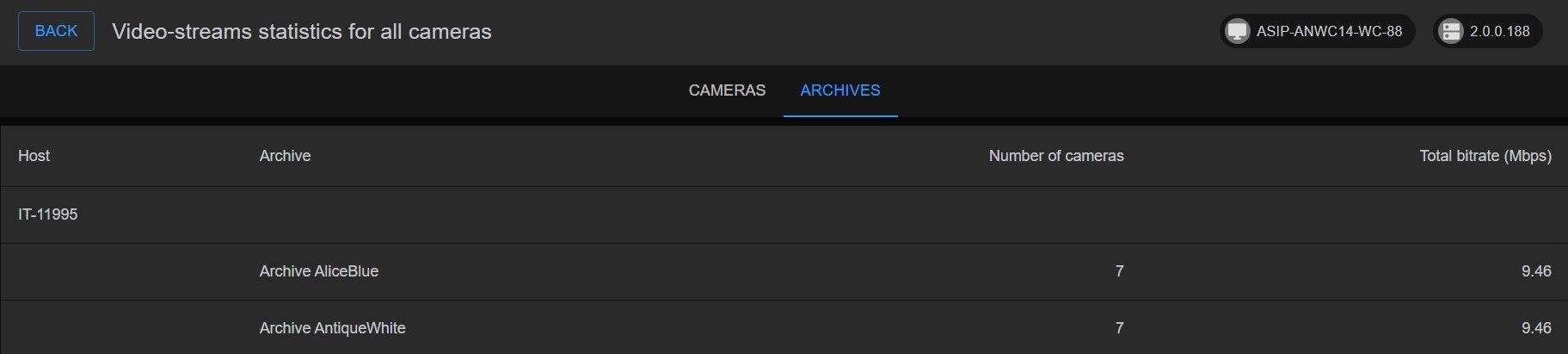Sort by the Host column header
This screenshot has width=1568, height=354.
pyautogui.click(x=34, y=156)
